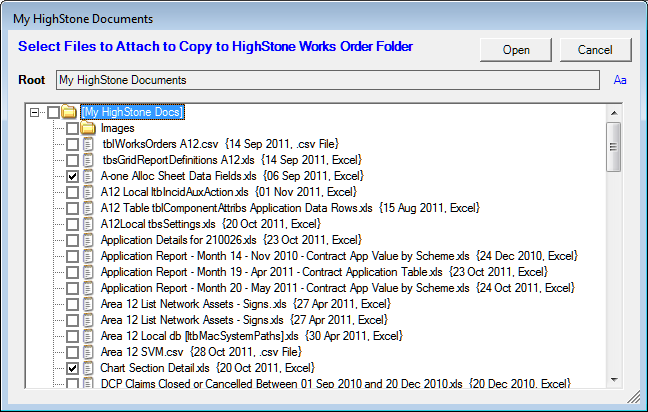Click file icon of A-one Alloc Sheet Data Fields.xls
Screen dimensions: 648x412
pos(88,176)
